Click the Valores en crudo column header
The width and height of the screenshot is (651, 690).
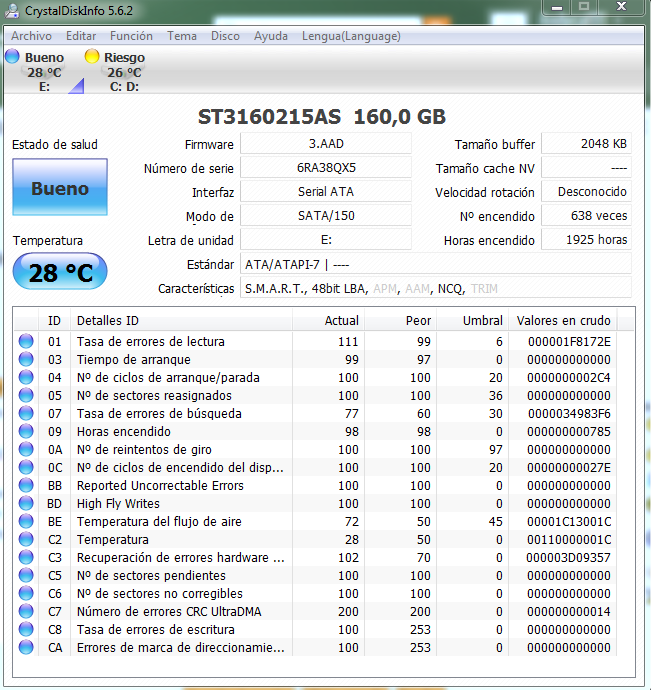[x=563, y=320]
